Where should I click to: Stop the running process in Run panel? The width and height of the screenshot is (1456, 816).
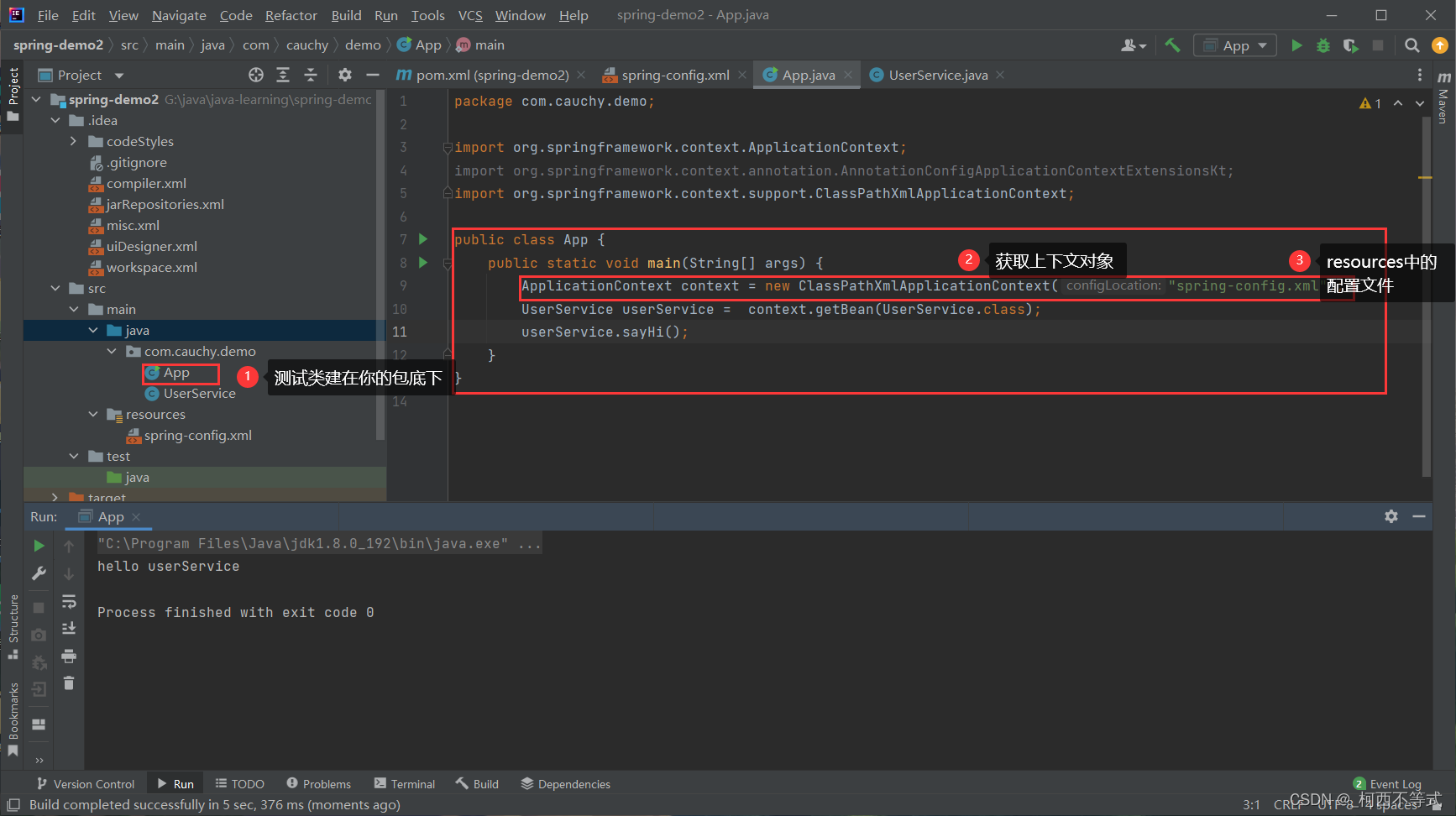(x=39, y=606)
